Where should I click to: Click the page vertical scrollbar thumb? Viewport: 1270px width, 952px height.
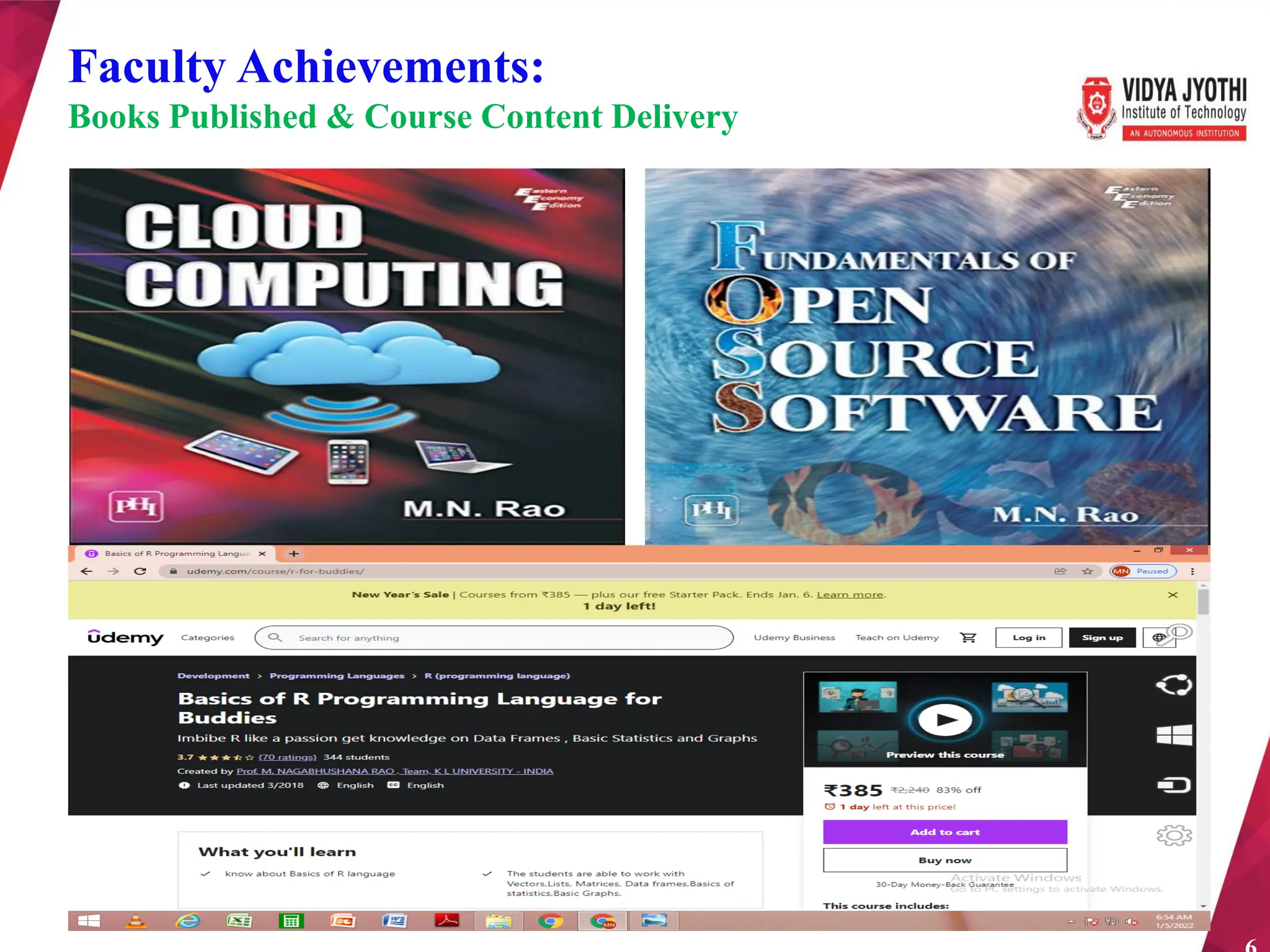click(x=1203, y=601)
